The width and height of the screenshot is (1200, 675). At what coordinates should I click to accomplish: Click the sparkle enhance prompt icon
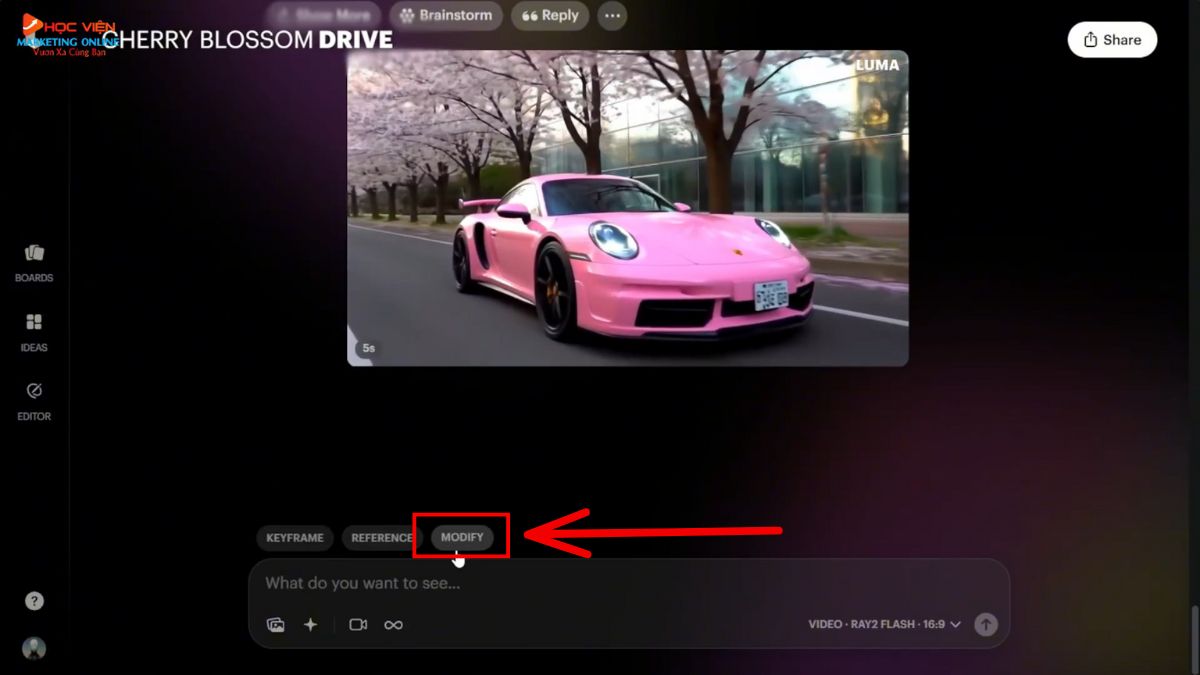pyautogui.click(x=310, y=625)
